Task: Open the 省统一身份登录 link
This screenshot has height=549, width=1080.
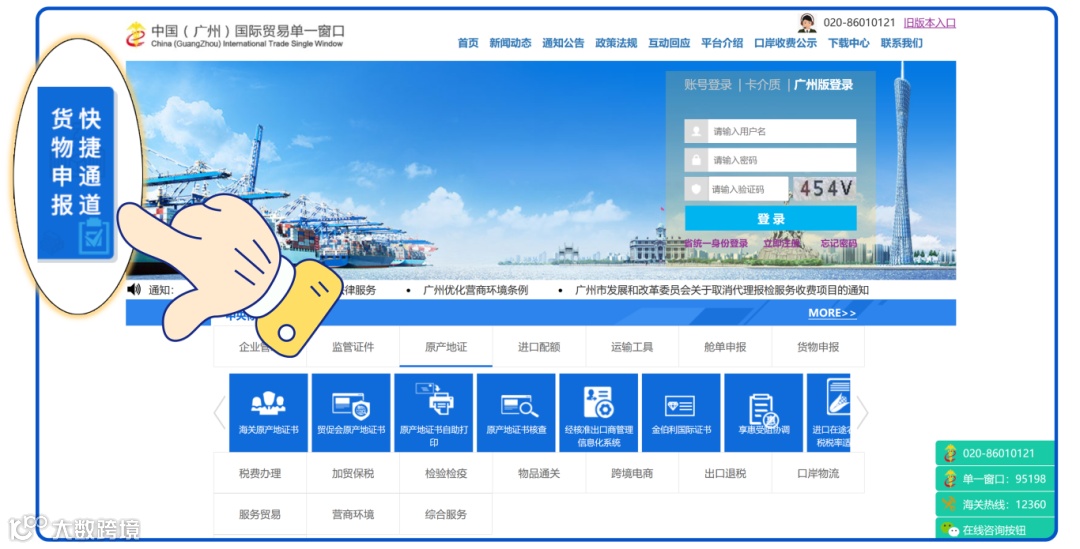Action: (716, 243)
